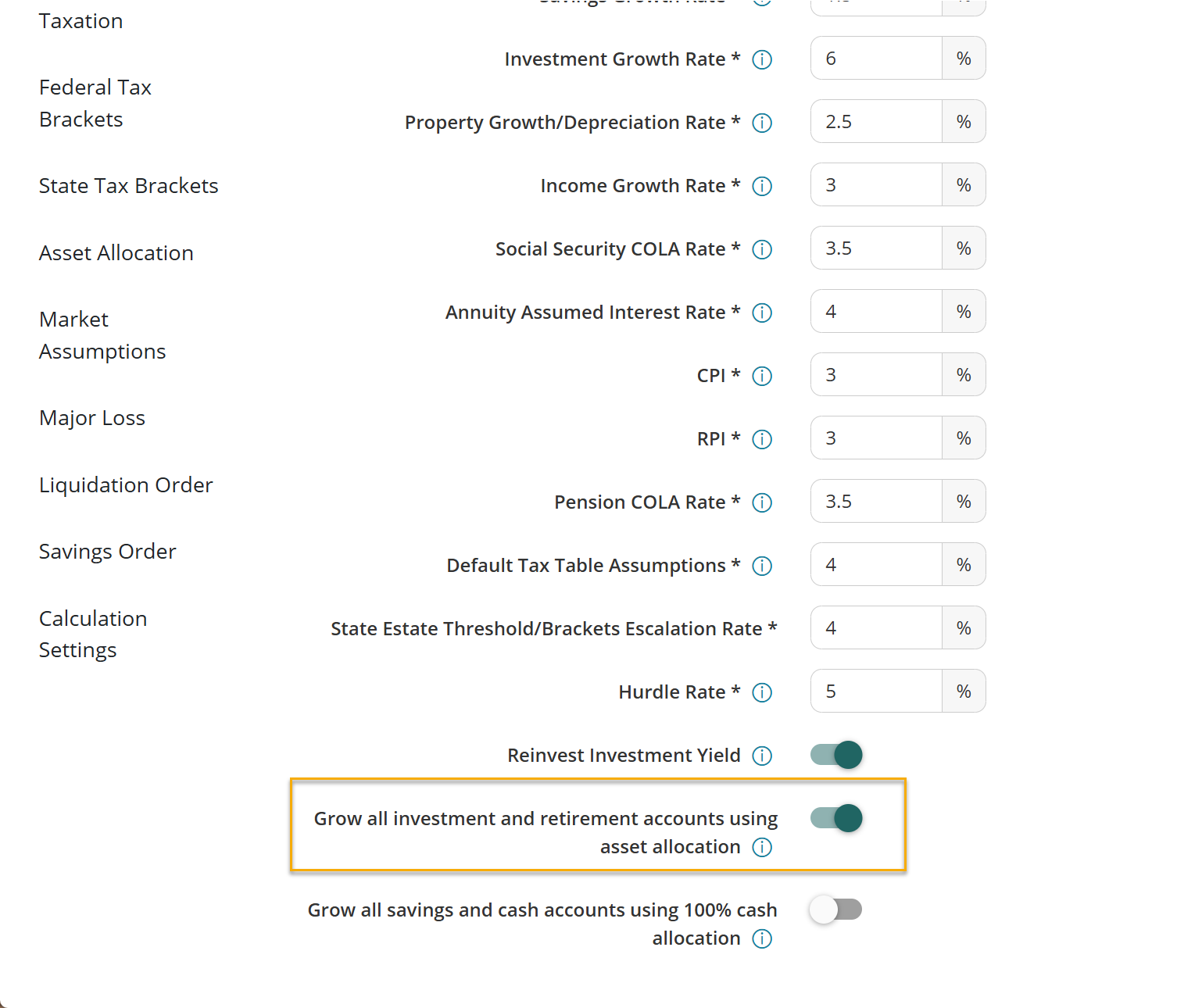
Task: Toggle grow investment accounts using asset allocation
Action: (x=836, y=818)
